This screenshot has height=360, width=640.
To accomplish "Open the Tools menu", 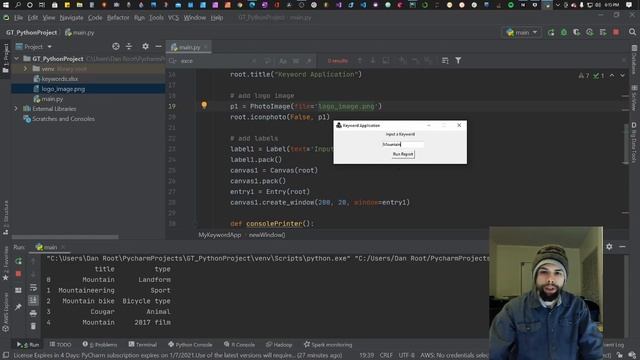I will [x=156, y=18].
